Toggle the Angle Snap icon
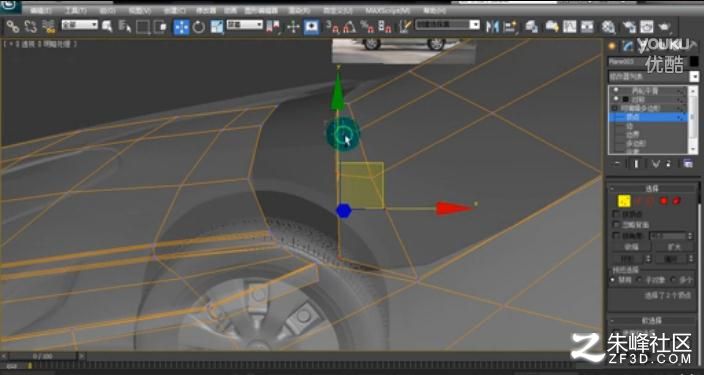The width and height of the screenshot is (704, 375). point(350,27)
